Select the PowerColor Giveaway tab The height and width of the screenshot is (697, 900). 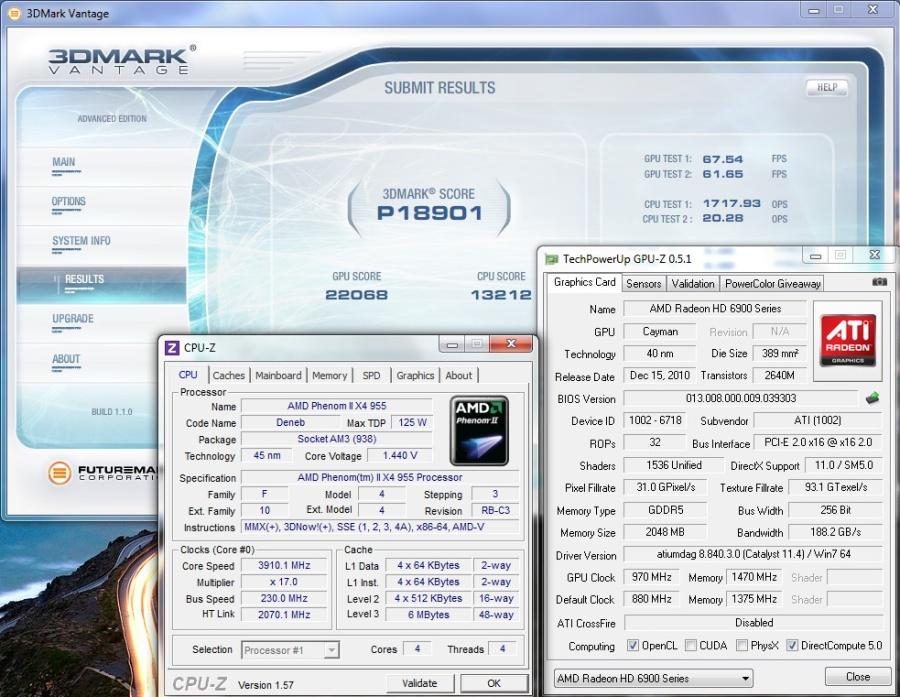click(x=773, y=284)
